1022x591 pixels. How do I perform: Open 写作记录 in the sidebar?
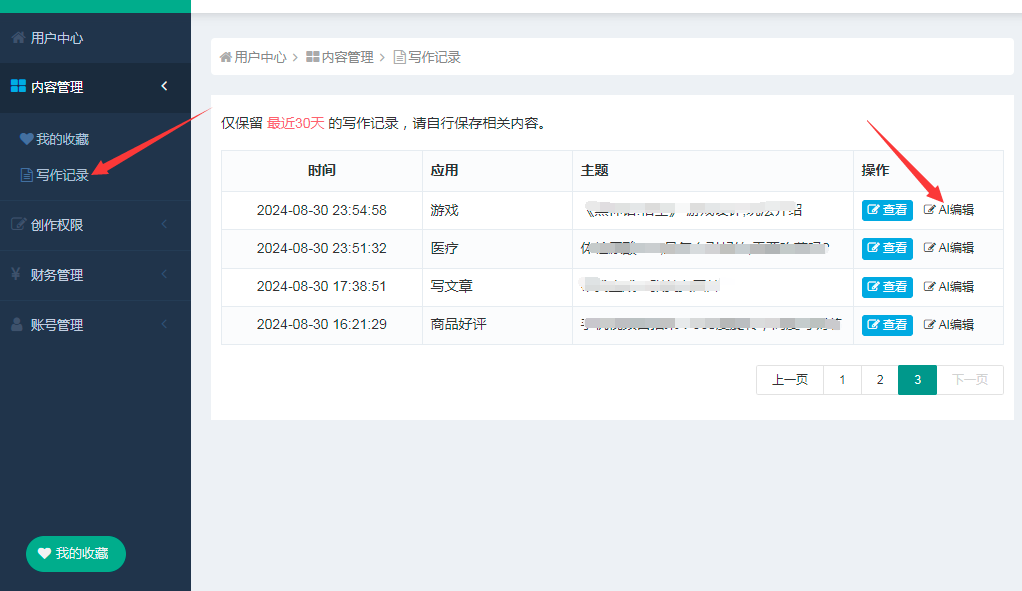click(x=62, y=175)
